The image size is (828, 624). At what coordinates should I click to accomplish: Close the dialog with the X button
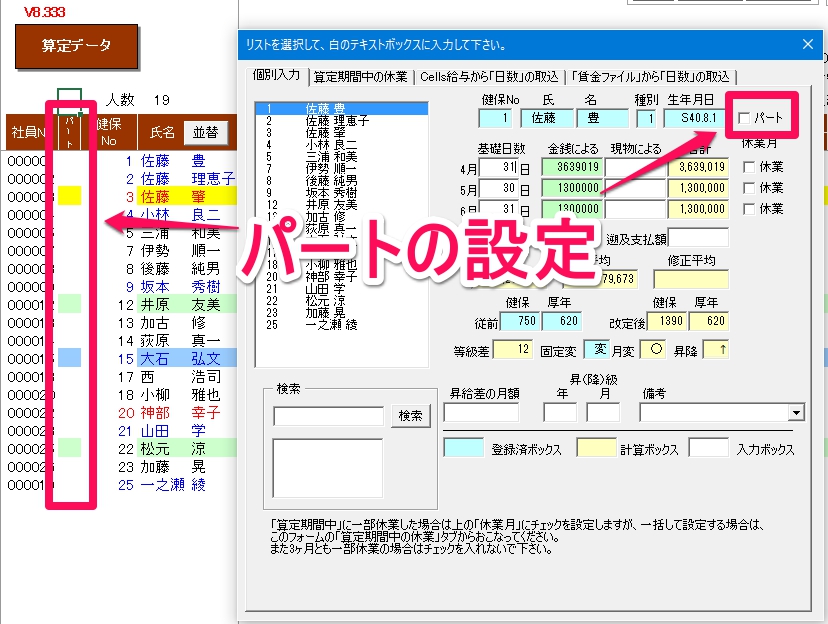808,44
